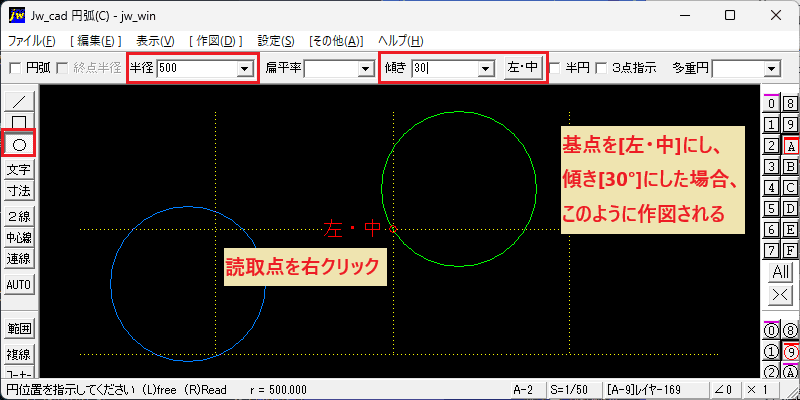The height and width of the screenshot is (400, 800).
Task: Select layer F in the layer bar
Action: pos(790,250)
